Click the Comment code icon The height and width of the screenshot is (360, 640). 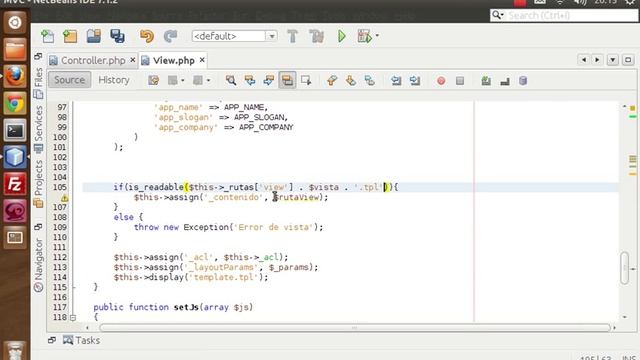(x=486, y=81)
